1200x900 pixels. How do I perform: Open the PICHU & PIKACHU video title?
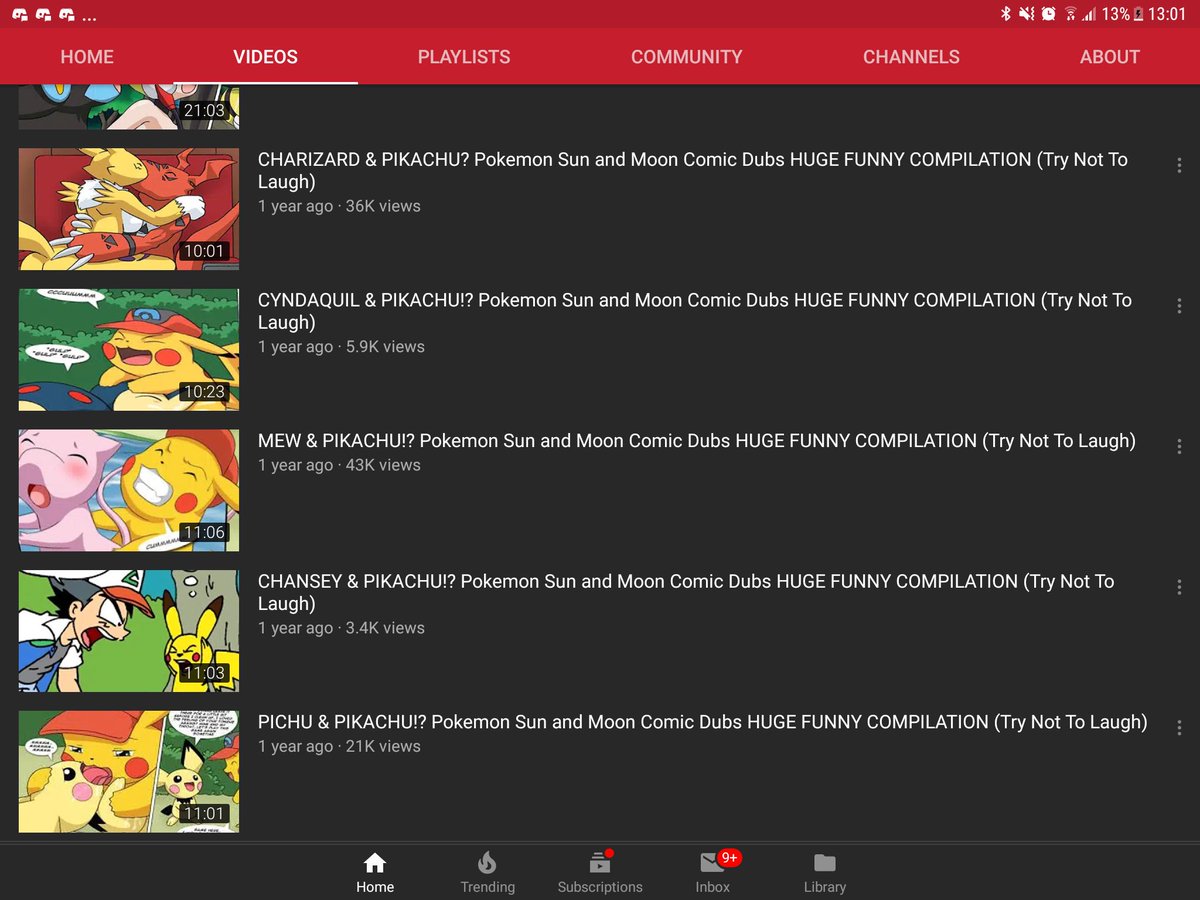[702, 722]
